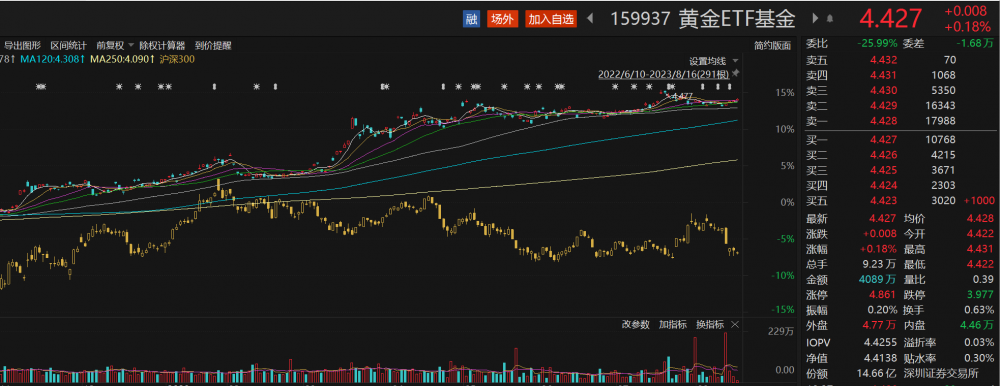Viewport: 1000px width, 386px height.
Task: Toggle the 沪深300 overlay comparison
Action: (178, 59)
